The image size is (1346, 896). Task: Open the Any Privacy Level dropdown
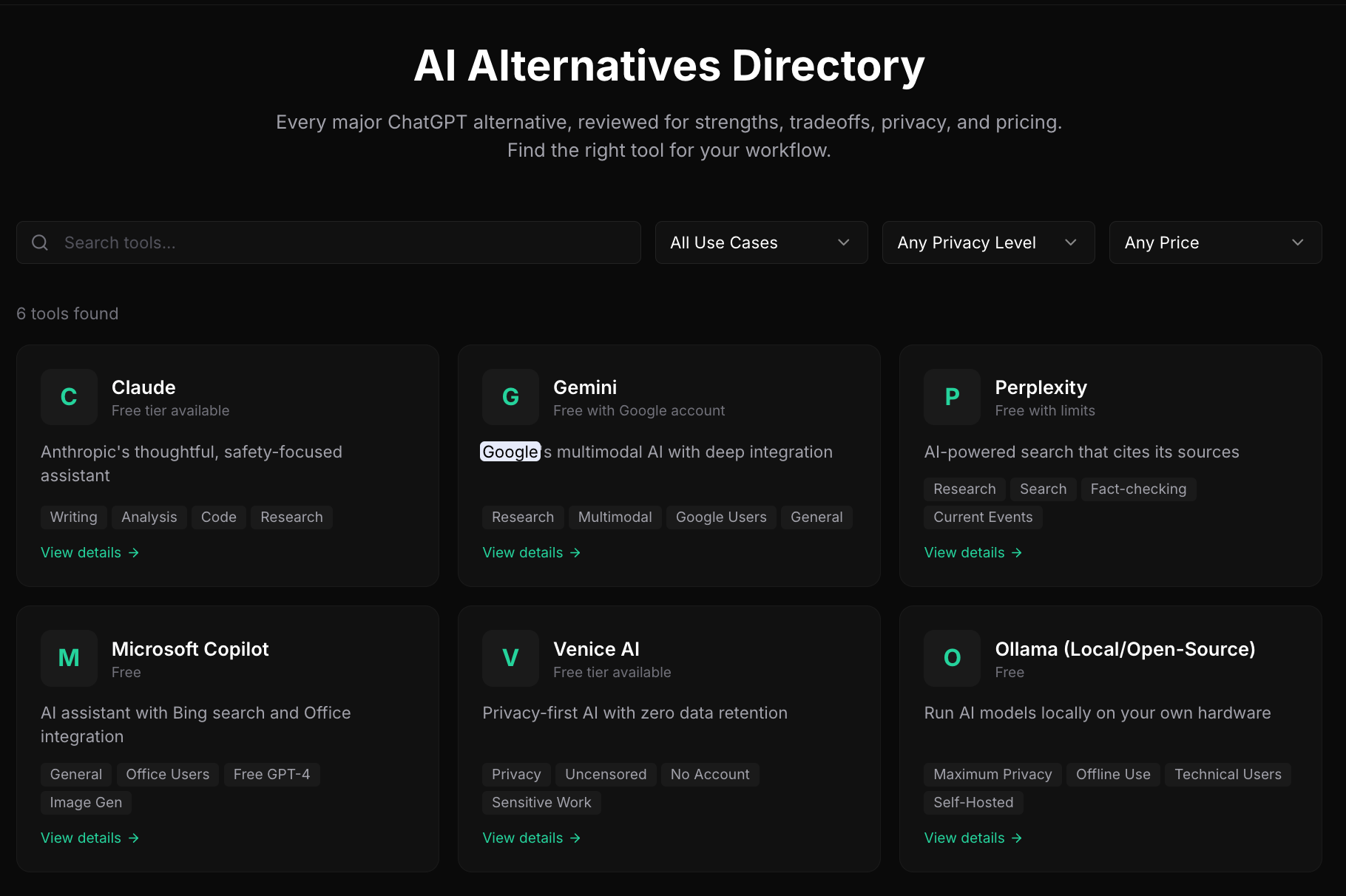point(988,242)
